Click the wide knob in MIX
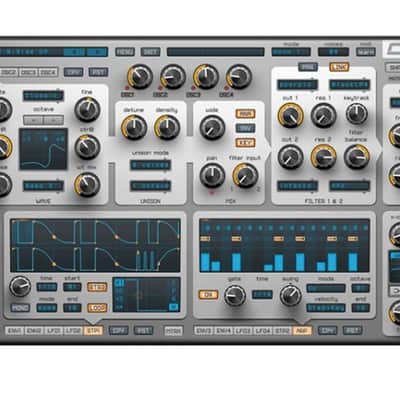 tap(212, 127)
